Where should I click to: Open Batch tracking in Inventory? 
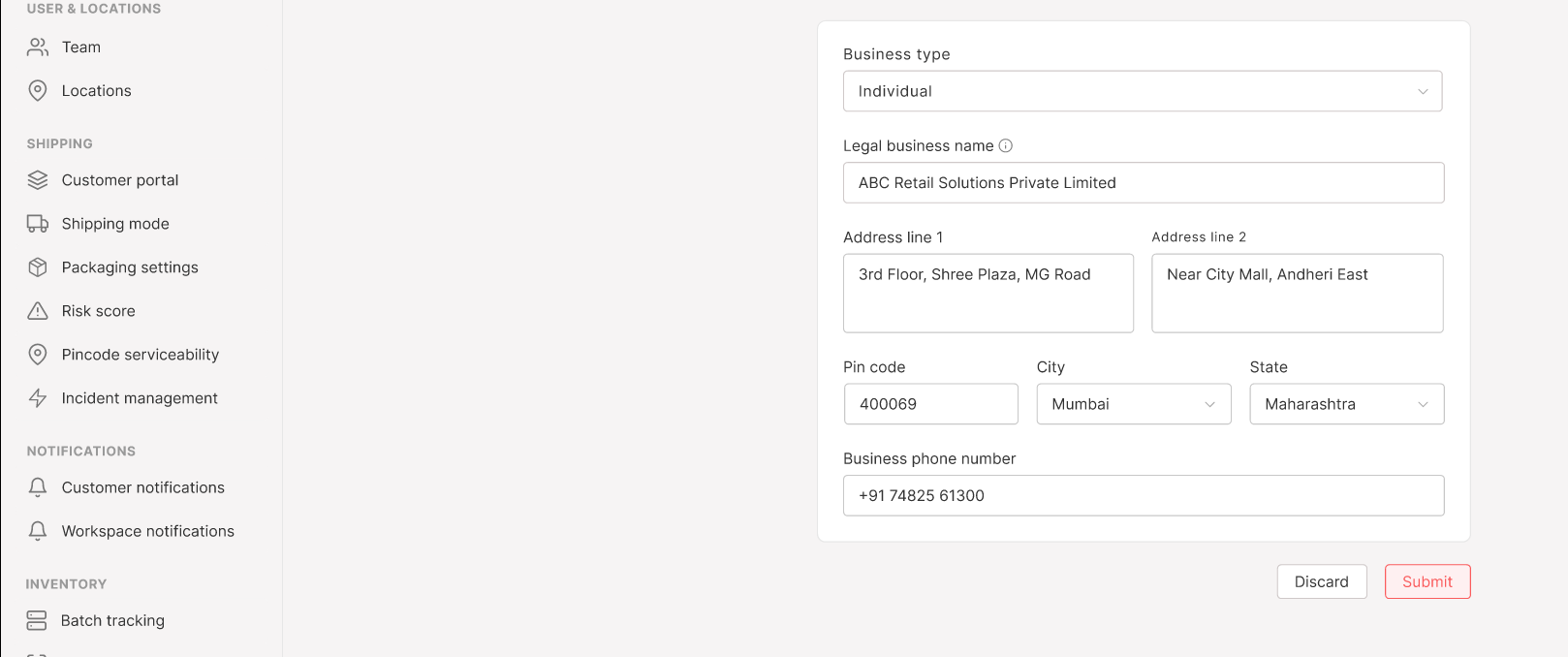click(112, 620)
